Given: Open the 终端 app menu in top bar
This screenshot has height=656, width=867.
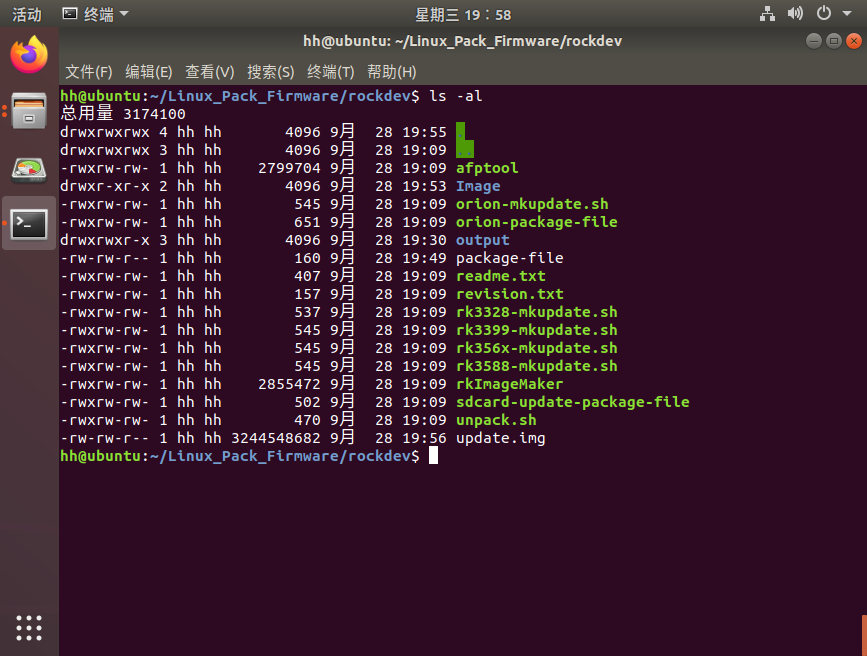Looking at the screenshot, I should click(x=98, y=14).
